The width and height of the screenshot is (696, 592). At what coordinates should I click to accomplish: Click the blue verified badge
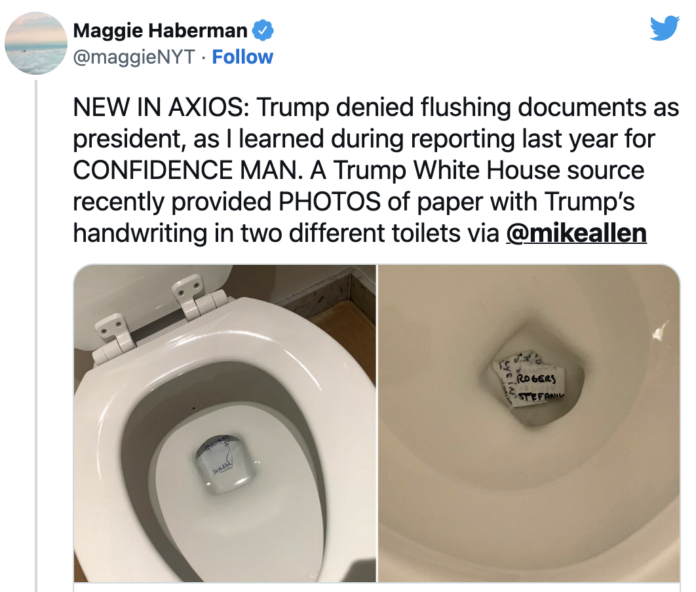pyautogui.click(x=263, y=31)
